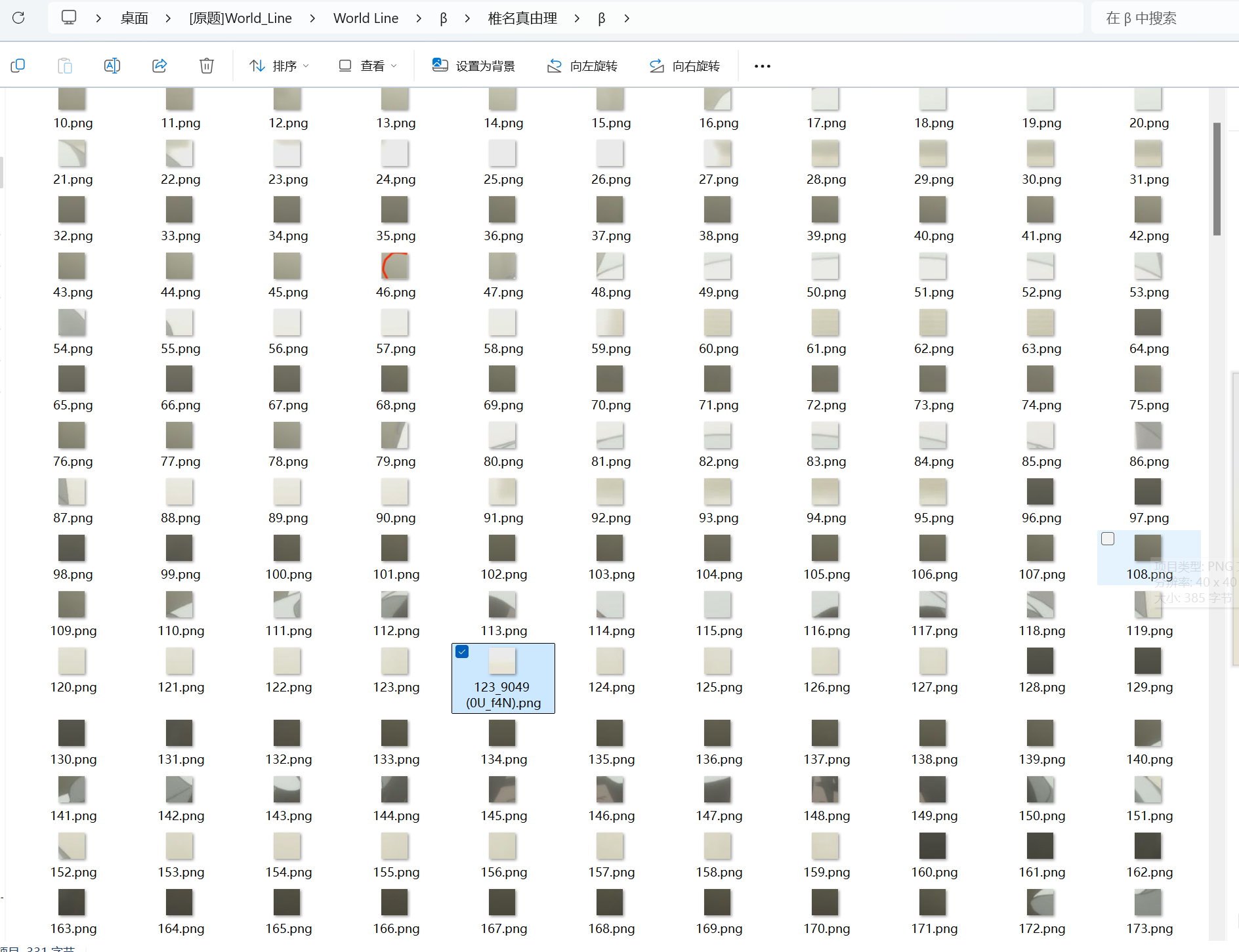This screenshot has height=952, width=1239.
Task: Click the 100.png file name
Action: click(x=288, y=574)
